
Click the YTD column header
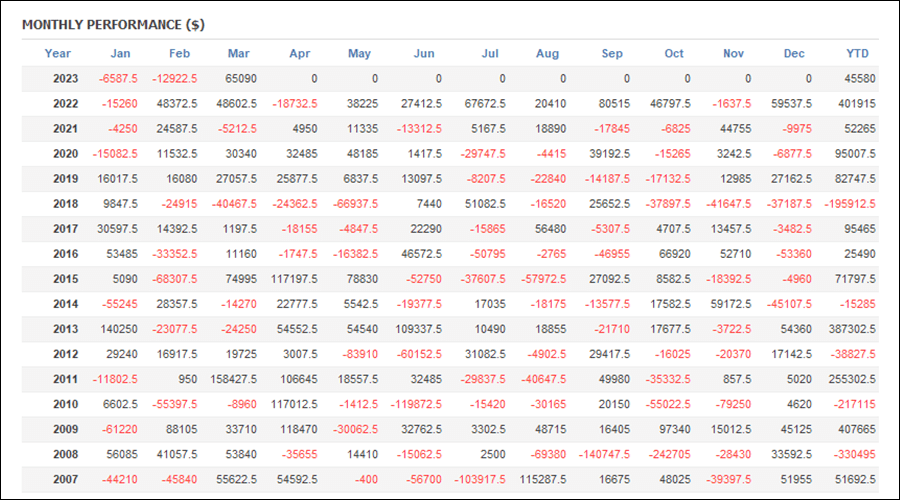[857, 53]
